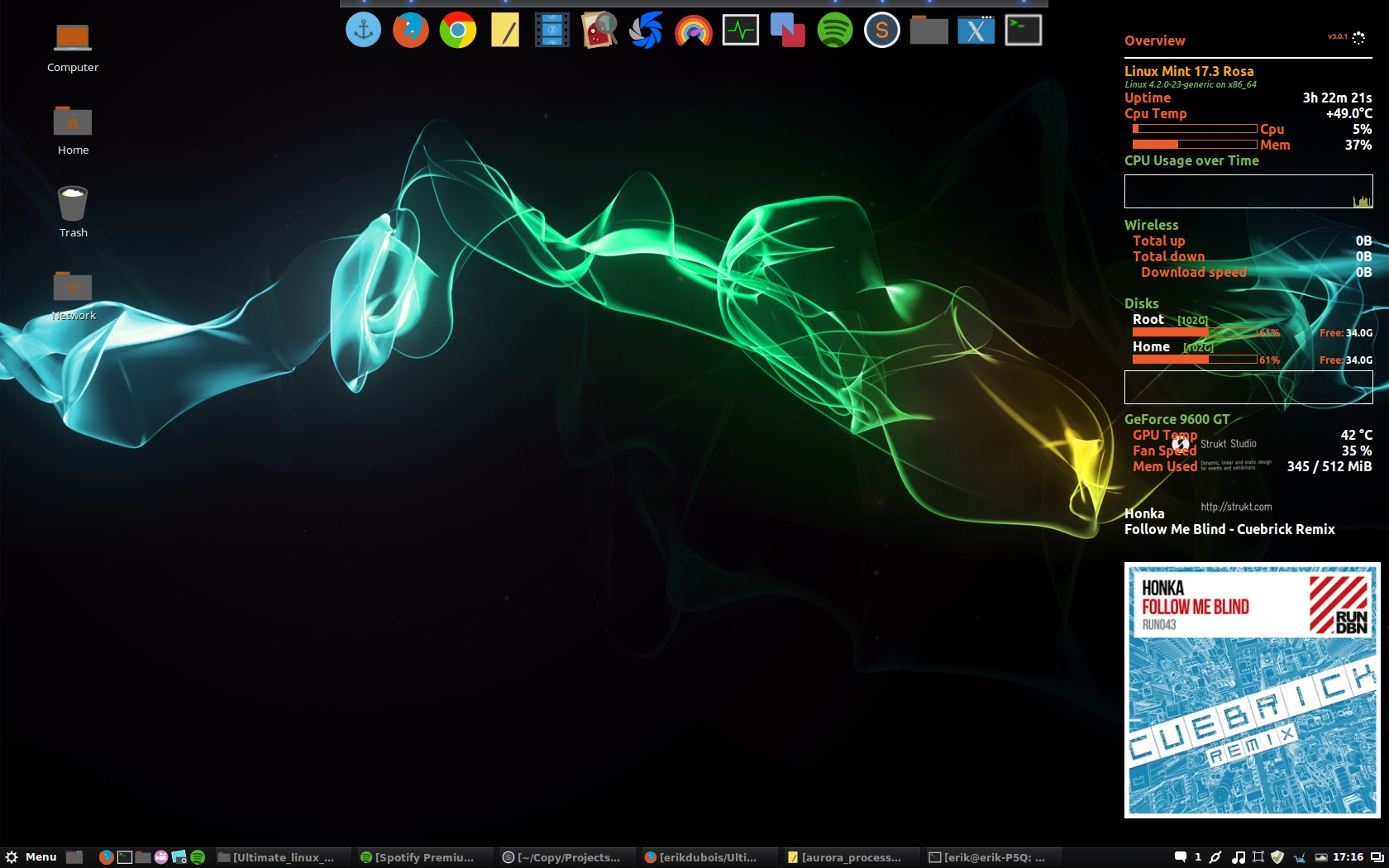Click the 'Overview' widget title
1389x868 pixels.
pyautogui.click(x=1154, y=41)
